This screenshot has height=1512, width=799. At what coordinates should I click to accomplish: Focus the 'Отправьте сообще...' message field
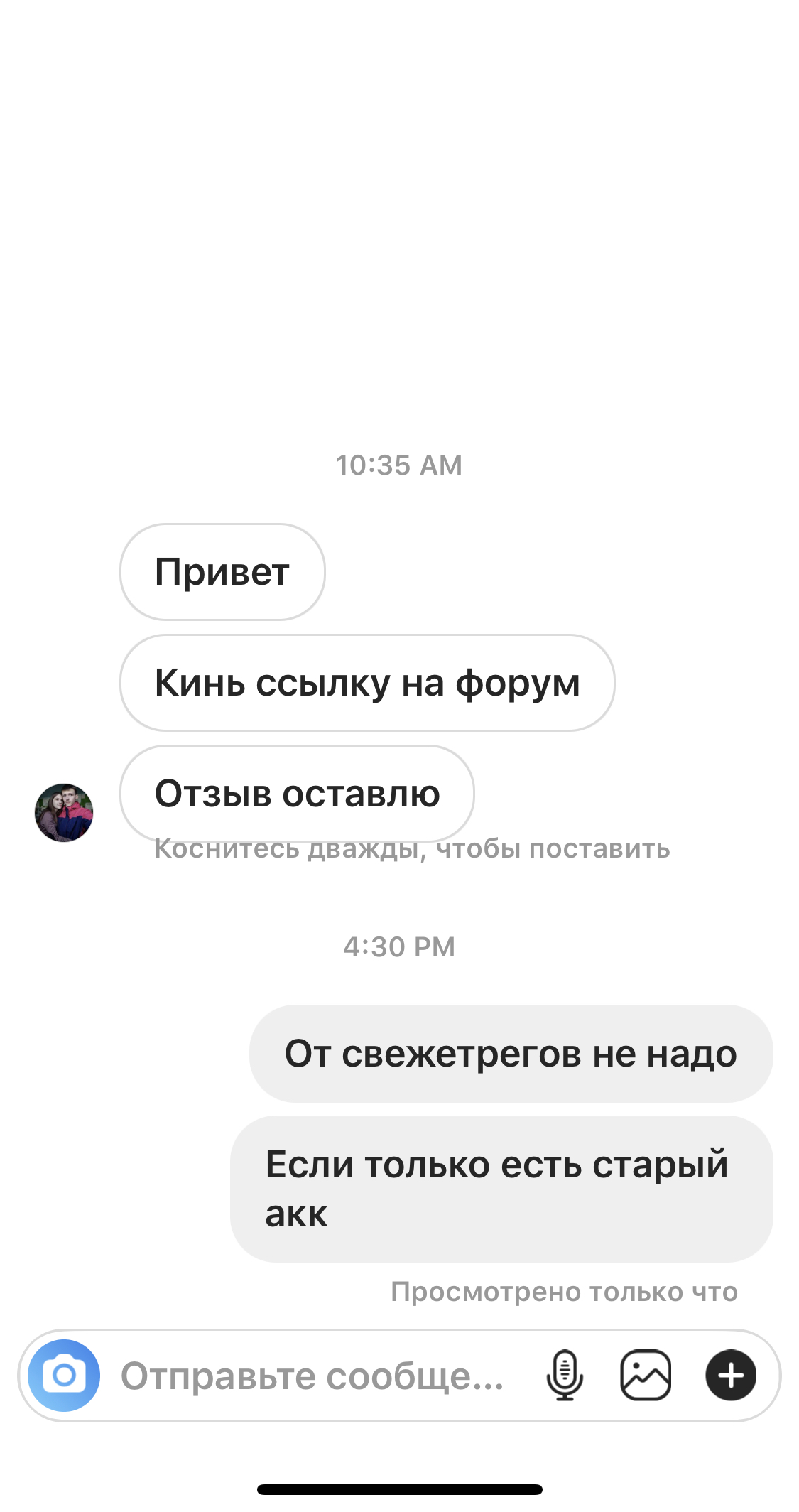click(312, 1376)
